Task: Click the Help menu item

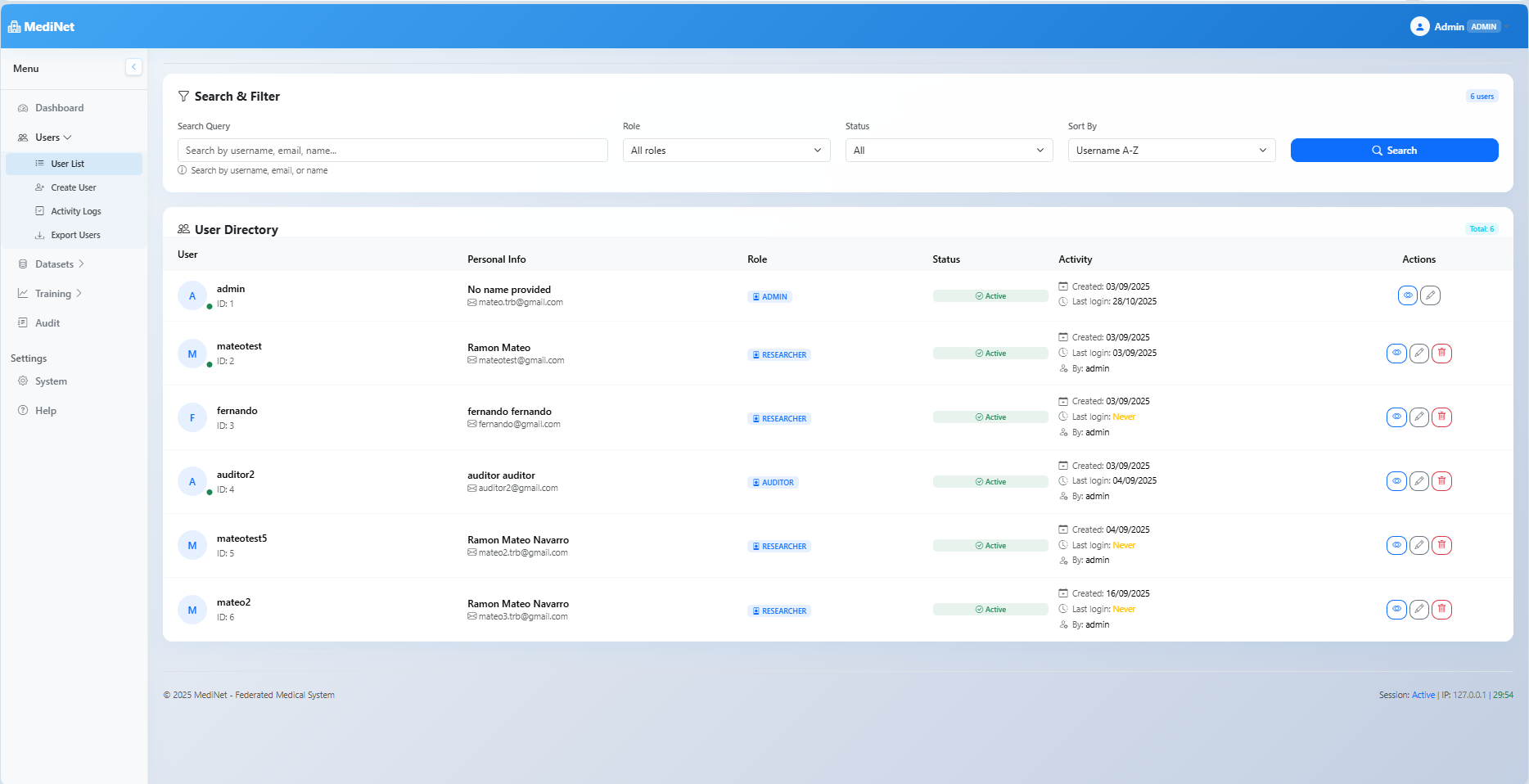Action: (44, 410)
